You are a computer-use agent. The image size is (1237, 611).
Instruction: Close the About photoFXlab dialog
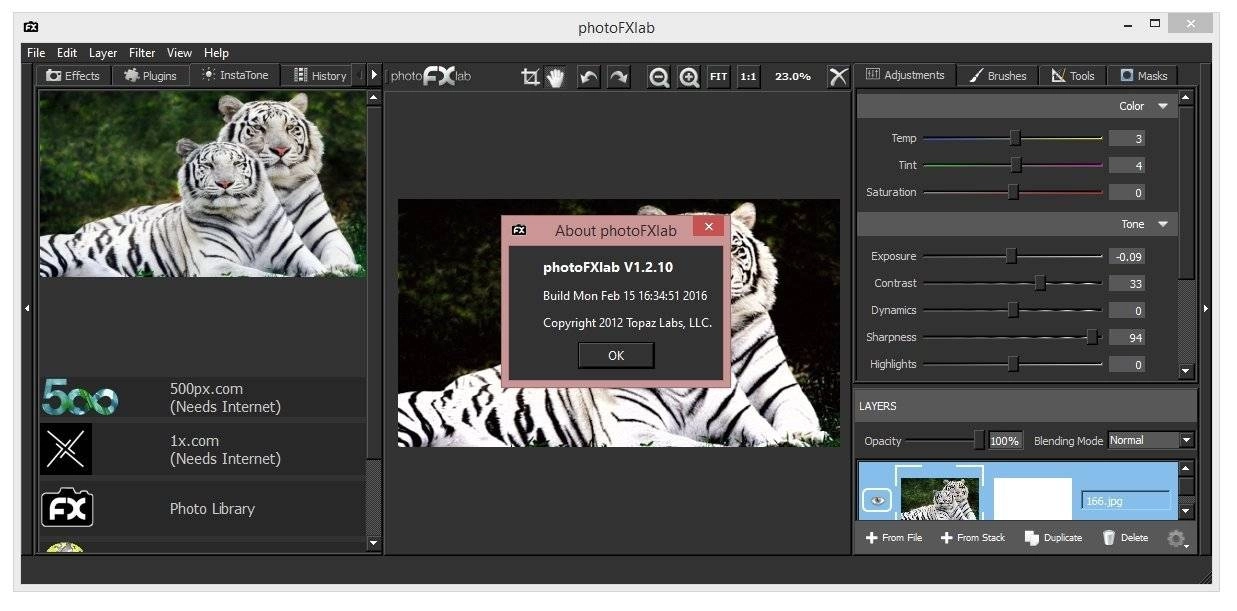point(709,227)
